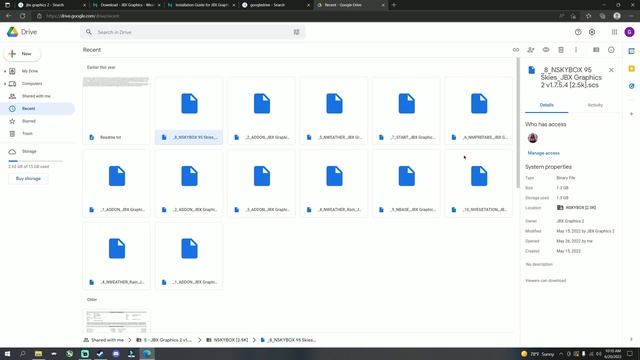Click the Search in Drive field
Image resolution: width=640 pixels, height=360 pixels.
click(x=193, y=32)
